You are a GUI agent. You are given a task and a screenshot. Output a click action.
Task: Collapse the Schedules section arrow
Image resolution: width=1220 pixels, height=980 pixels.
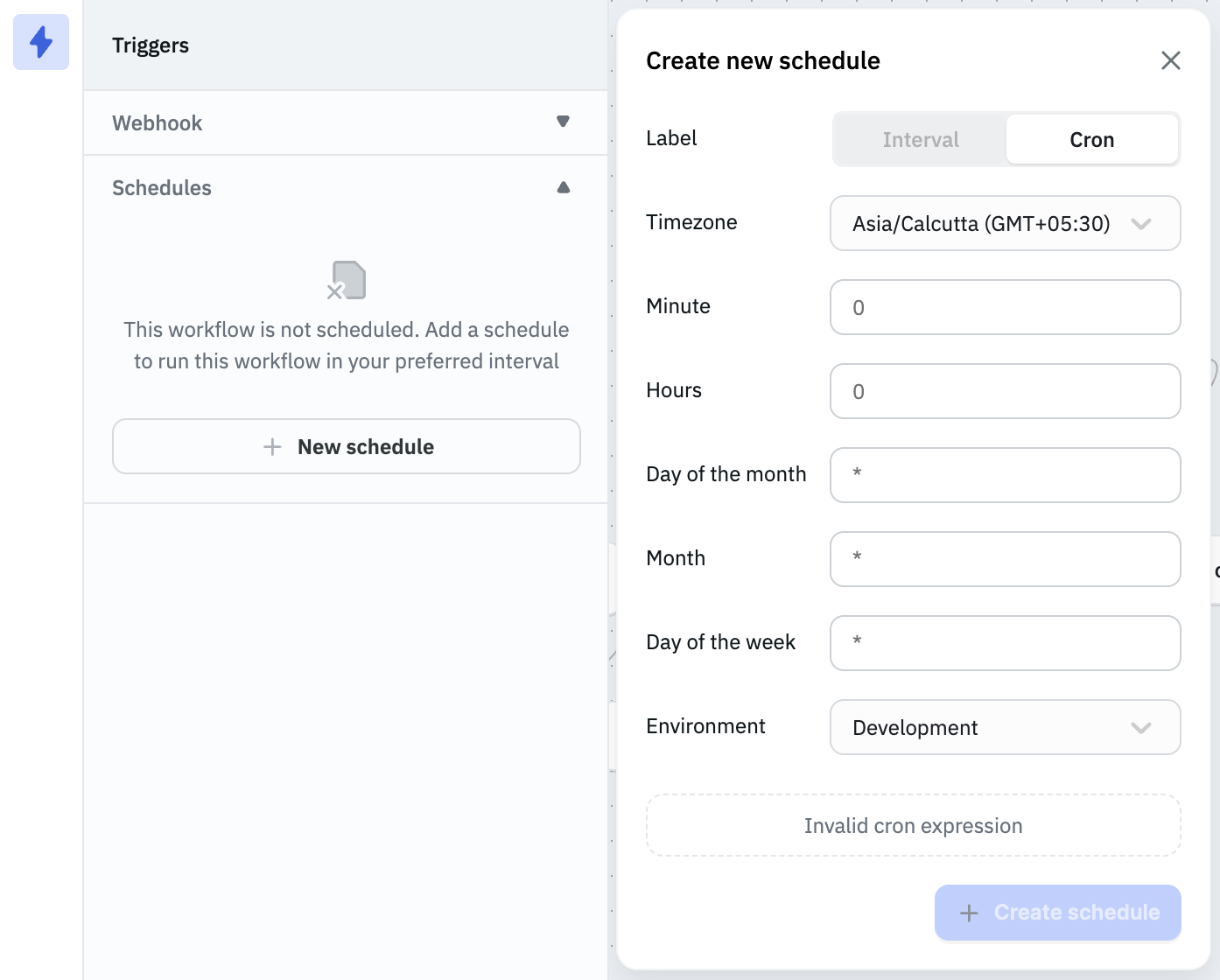click(563, 187)
